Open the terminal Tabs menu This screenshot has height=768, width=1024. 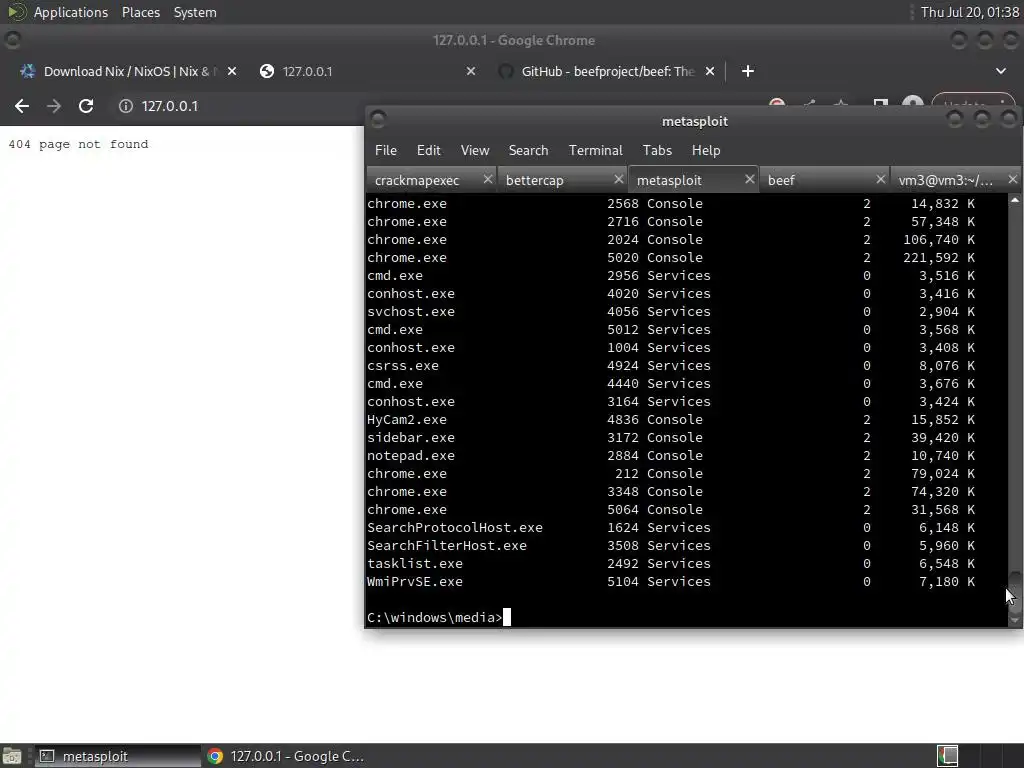pos(657,150)
